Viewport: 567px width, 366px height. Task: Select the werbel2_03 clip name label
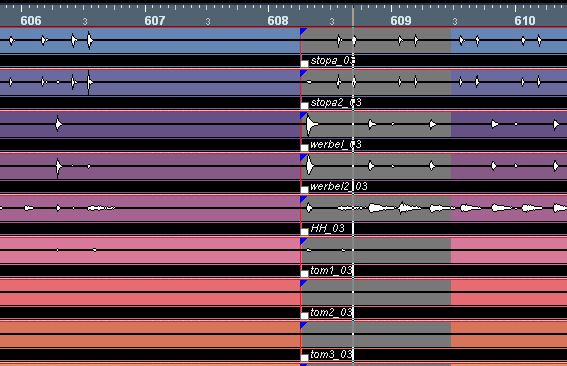(339, 186)
